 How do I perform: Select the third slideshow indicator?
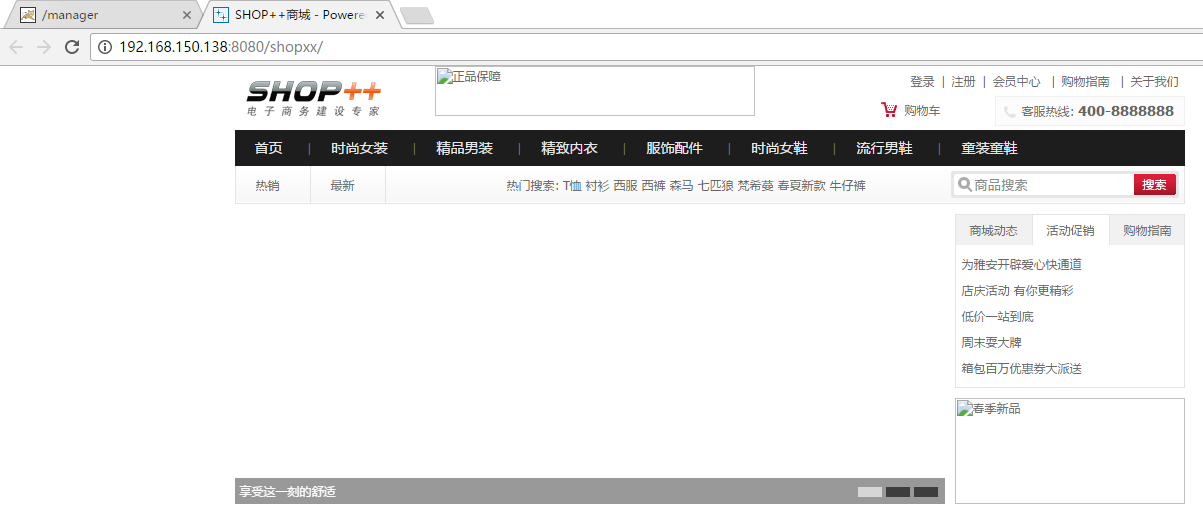926,492
